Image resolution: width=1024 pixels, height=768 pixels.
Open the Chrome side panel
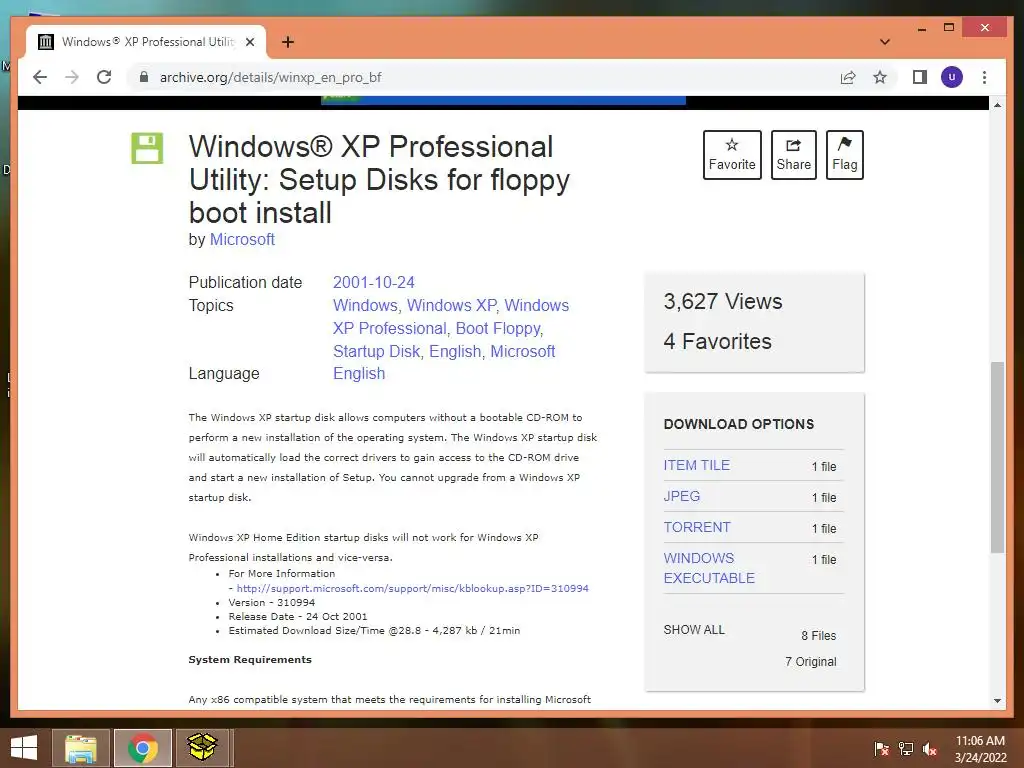920,77
